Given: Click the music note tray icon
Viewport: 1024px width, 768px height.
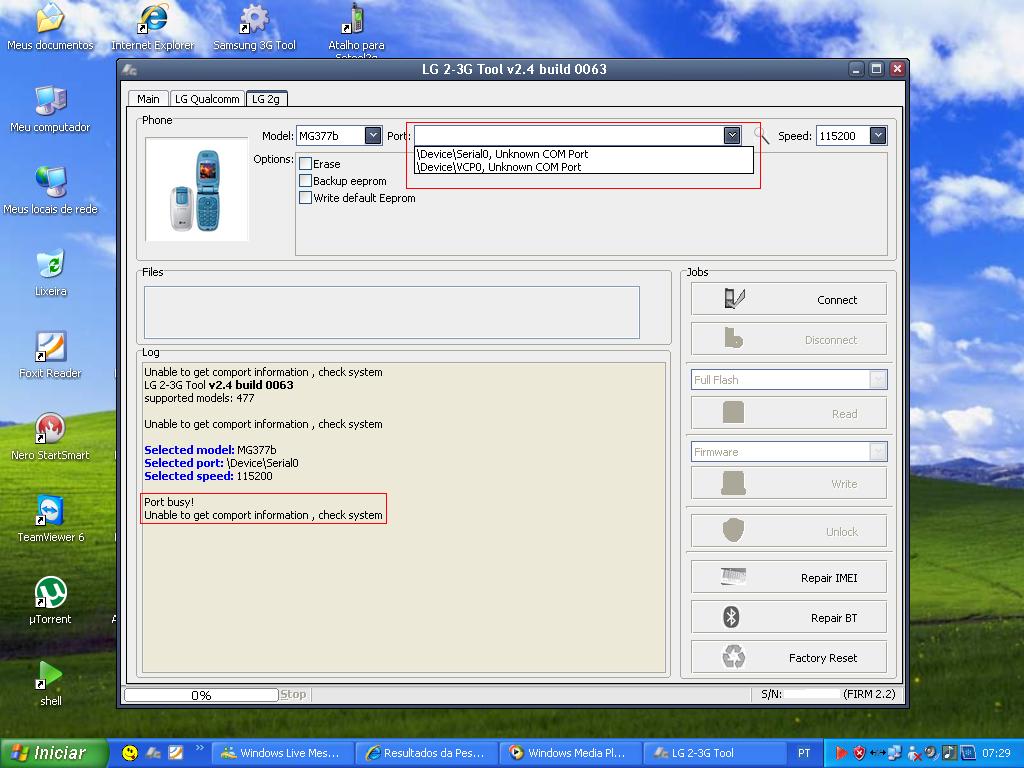Looking at the screenshot, I should pos(950,753).
